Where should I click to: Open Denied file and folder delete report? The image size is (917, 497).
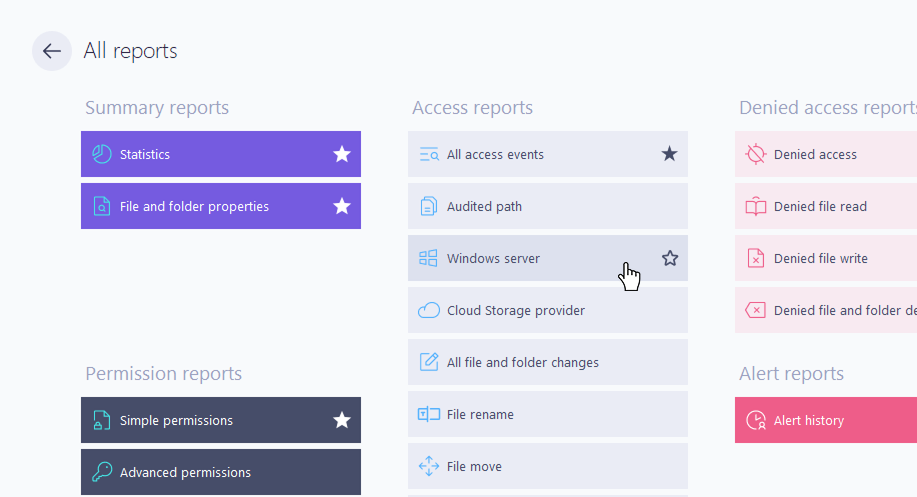point(826,310)
